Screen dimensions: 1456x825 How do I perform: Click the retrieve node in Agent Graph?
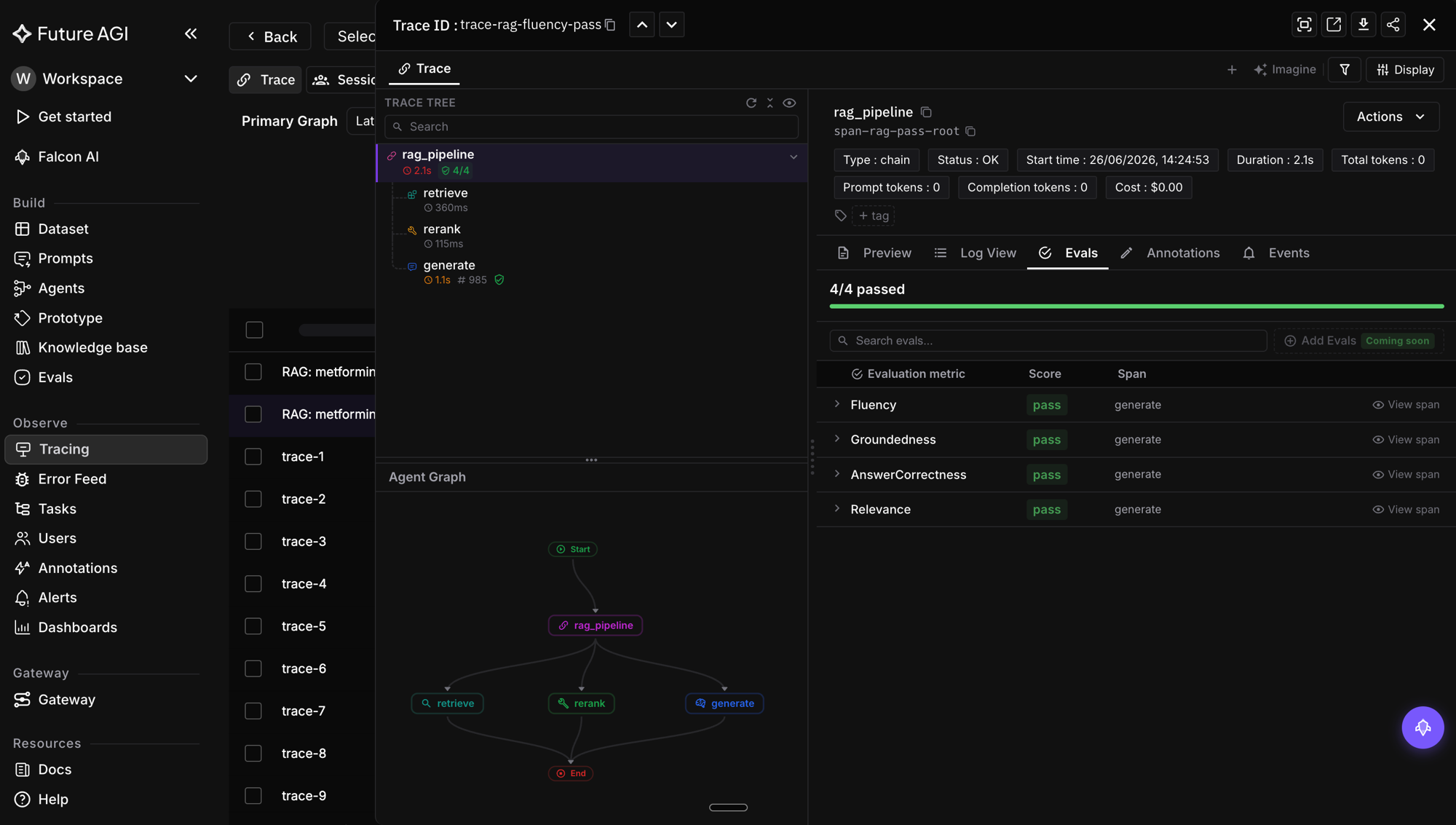point(447,703)
